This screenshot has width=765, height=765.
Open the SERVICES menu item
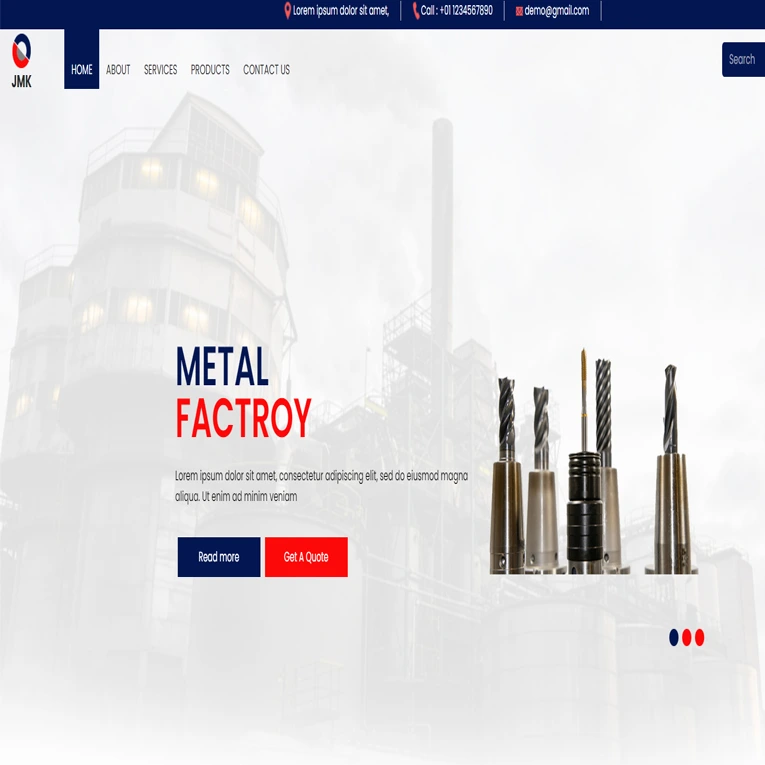pyautogui.click(x=160, y=70)
